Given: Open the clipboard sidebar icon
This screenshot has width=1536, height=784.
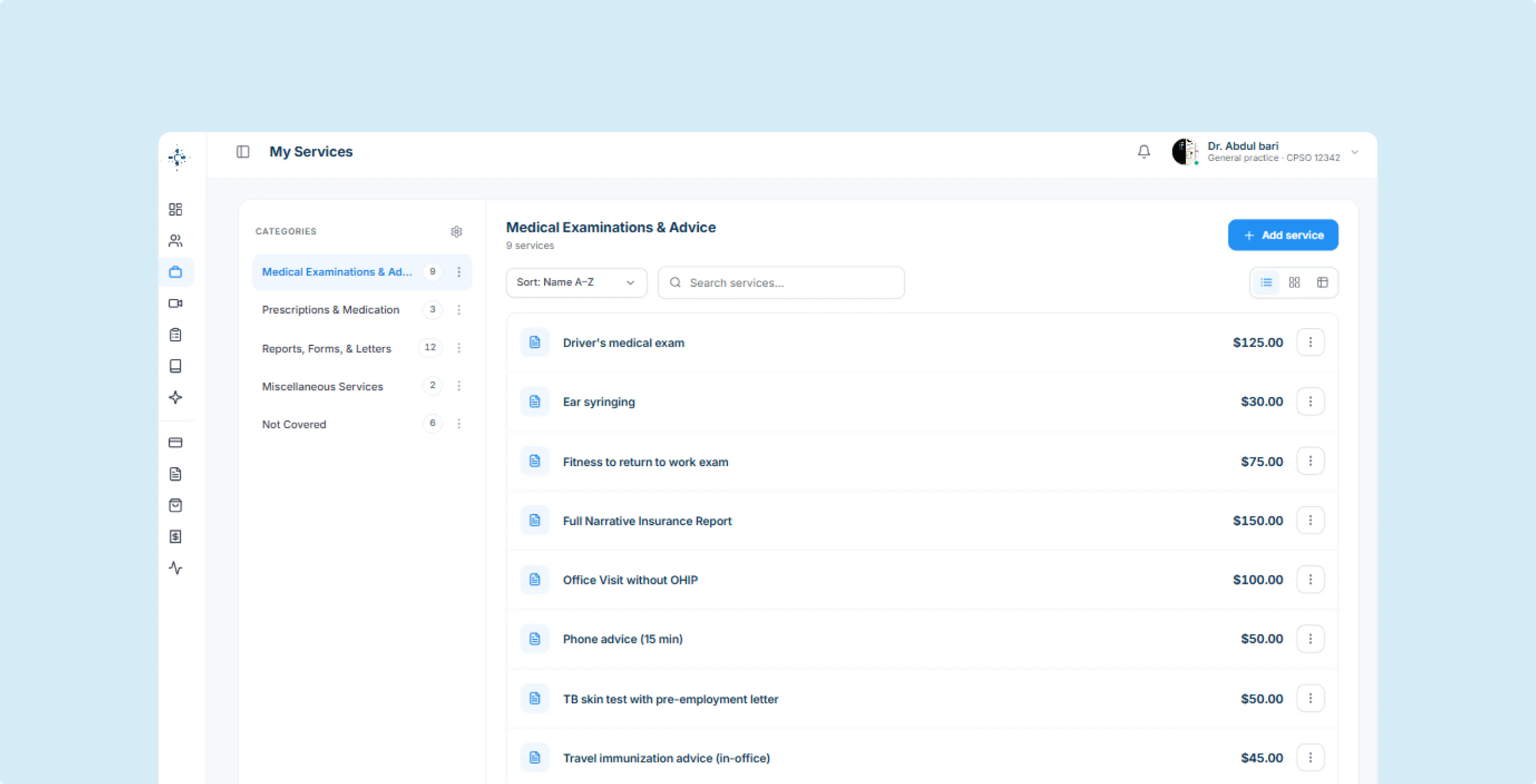Looking at the screenshot, I should point(175,335).
